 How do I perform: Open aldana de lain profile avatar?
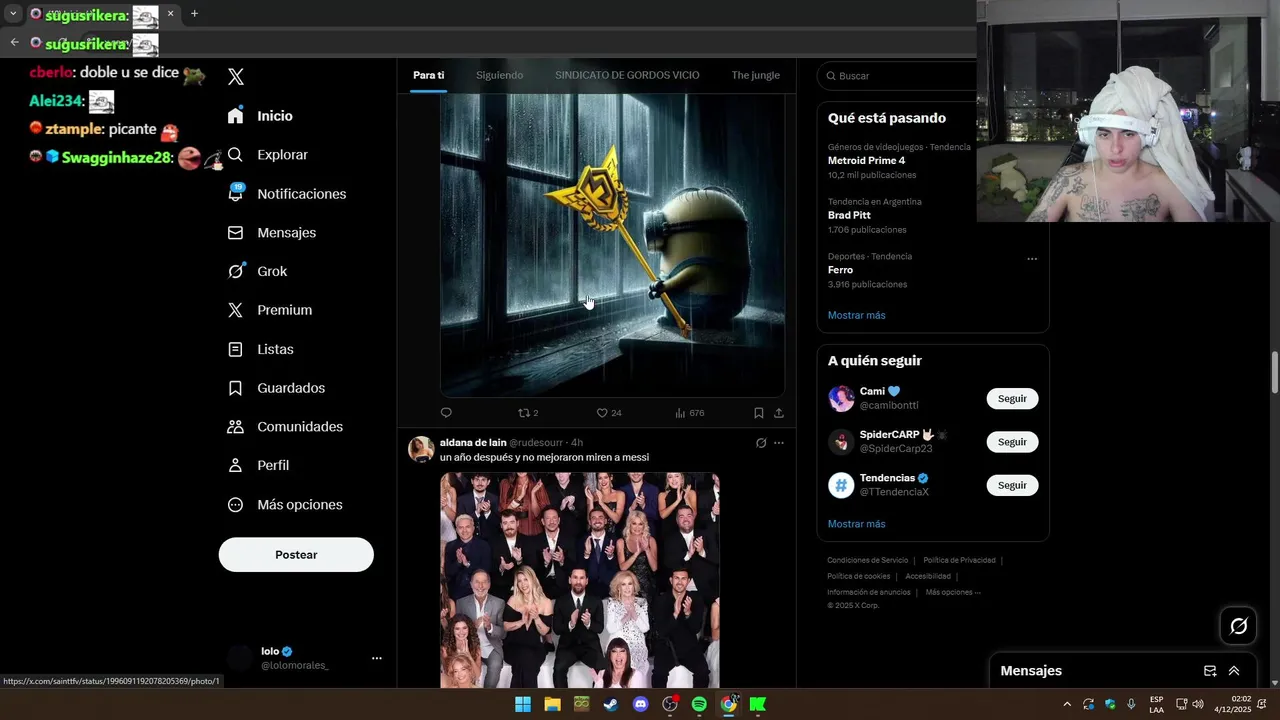(x=421, y=449)
